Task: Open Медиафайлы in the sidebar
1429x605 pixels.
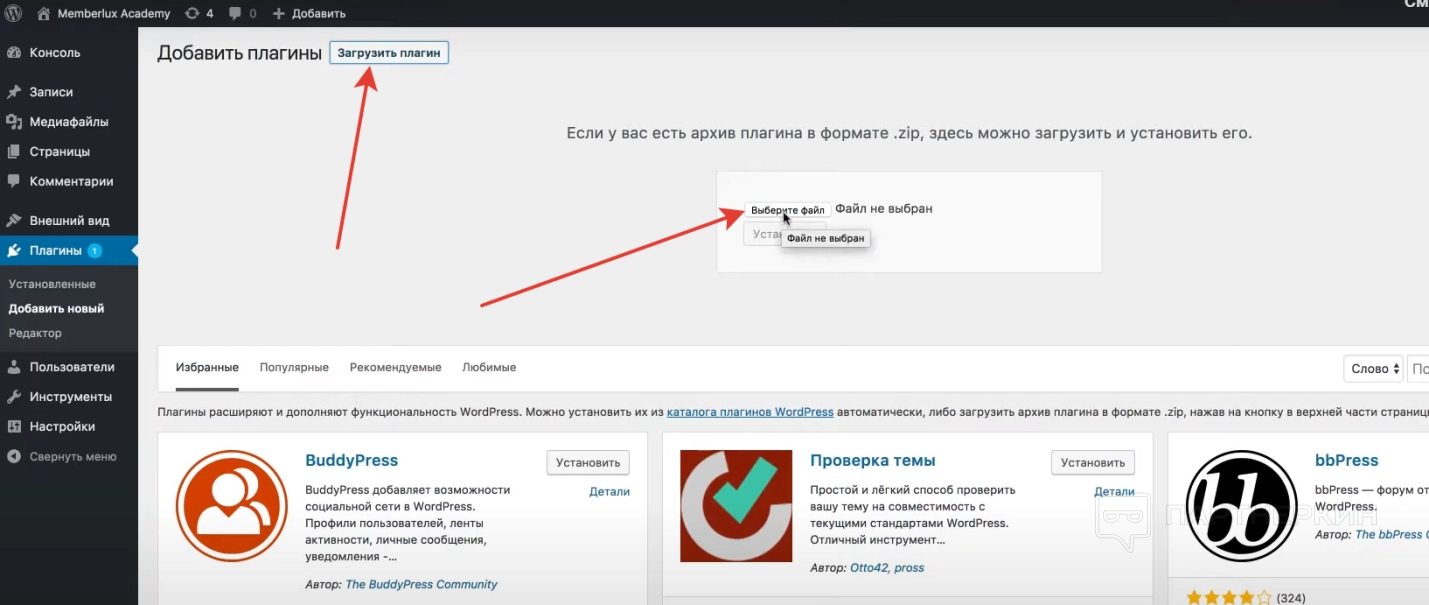Action: point(69,122)
